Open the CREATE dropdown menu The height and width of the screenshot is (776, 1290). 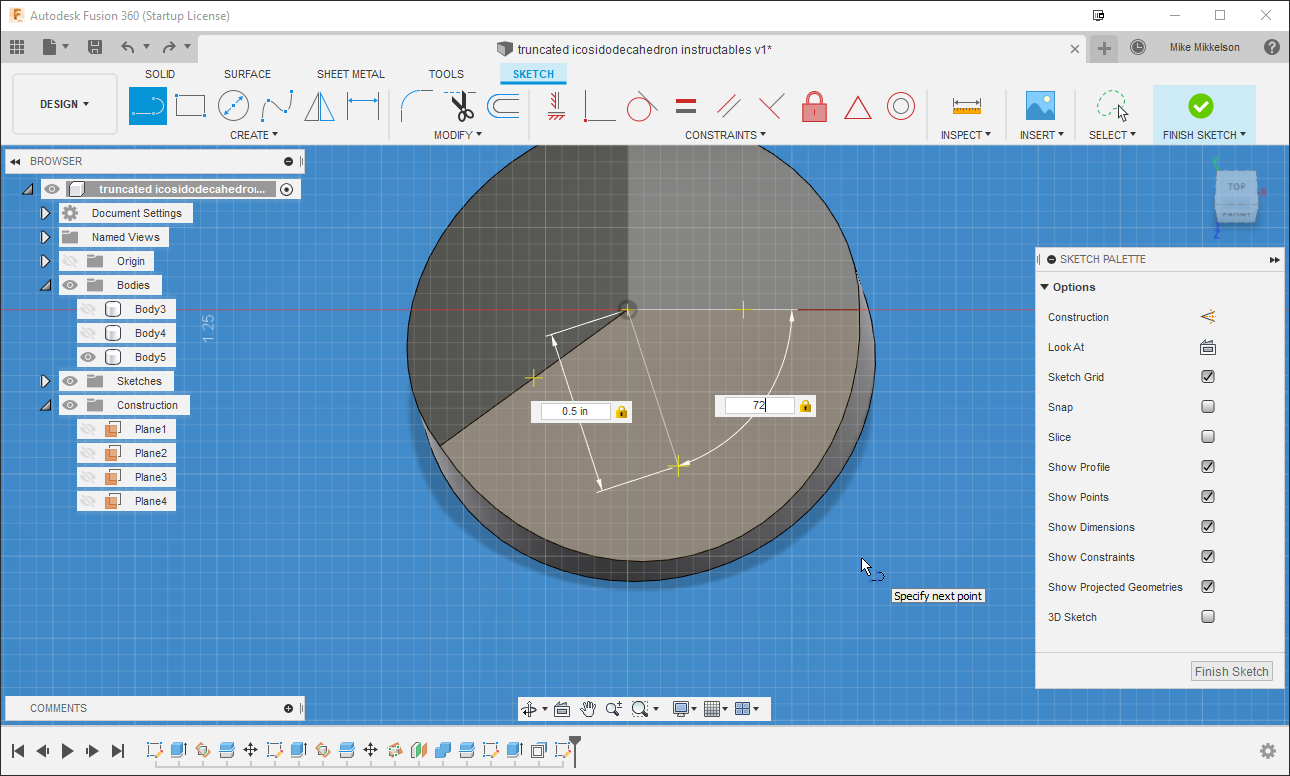253,134
